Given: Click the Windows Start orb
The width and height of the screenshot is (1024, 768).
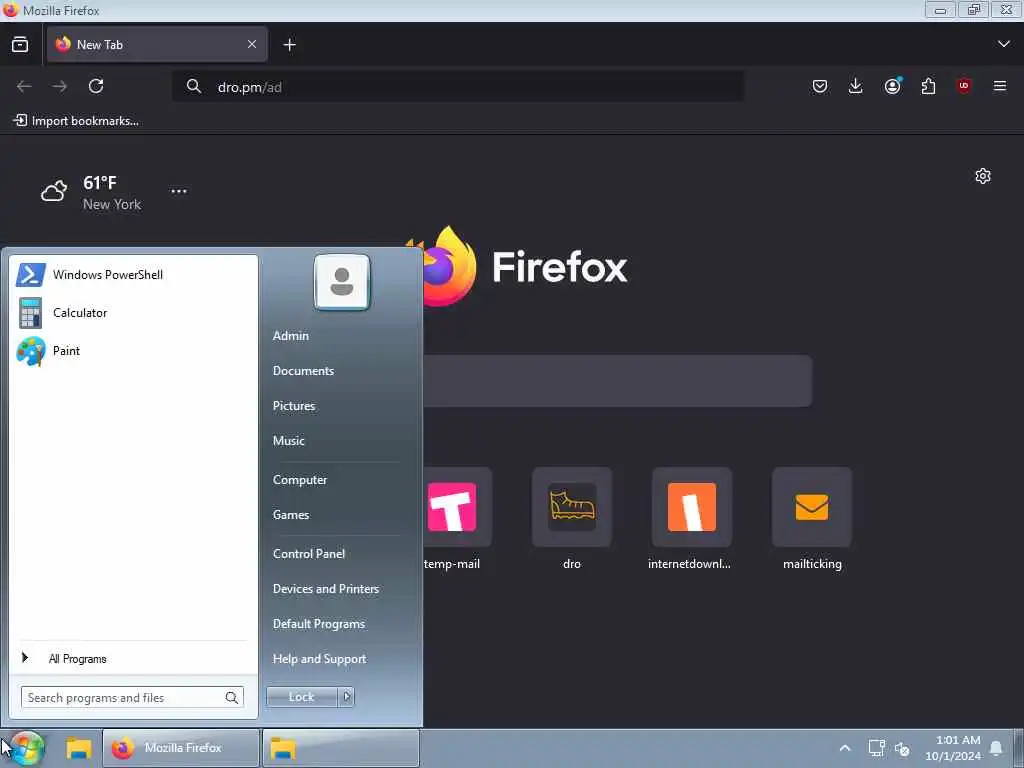Looking at the screenshot, I should (26, 748).
